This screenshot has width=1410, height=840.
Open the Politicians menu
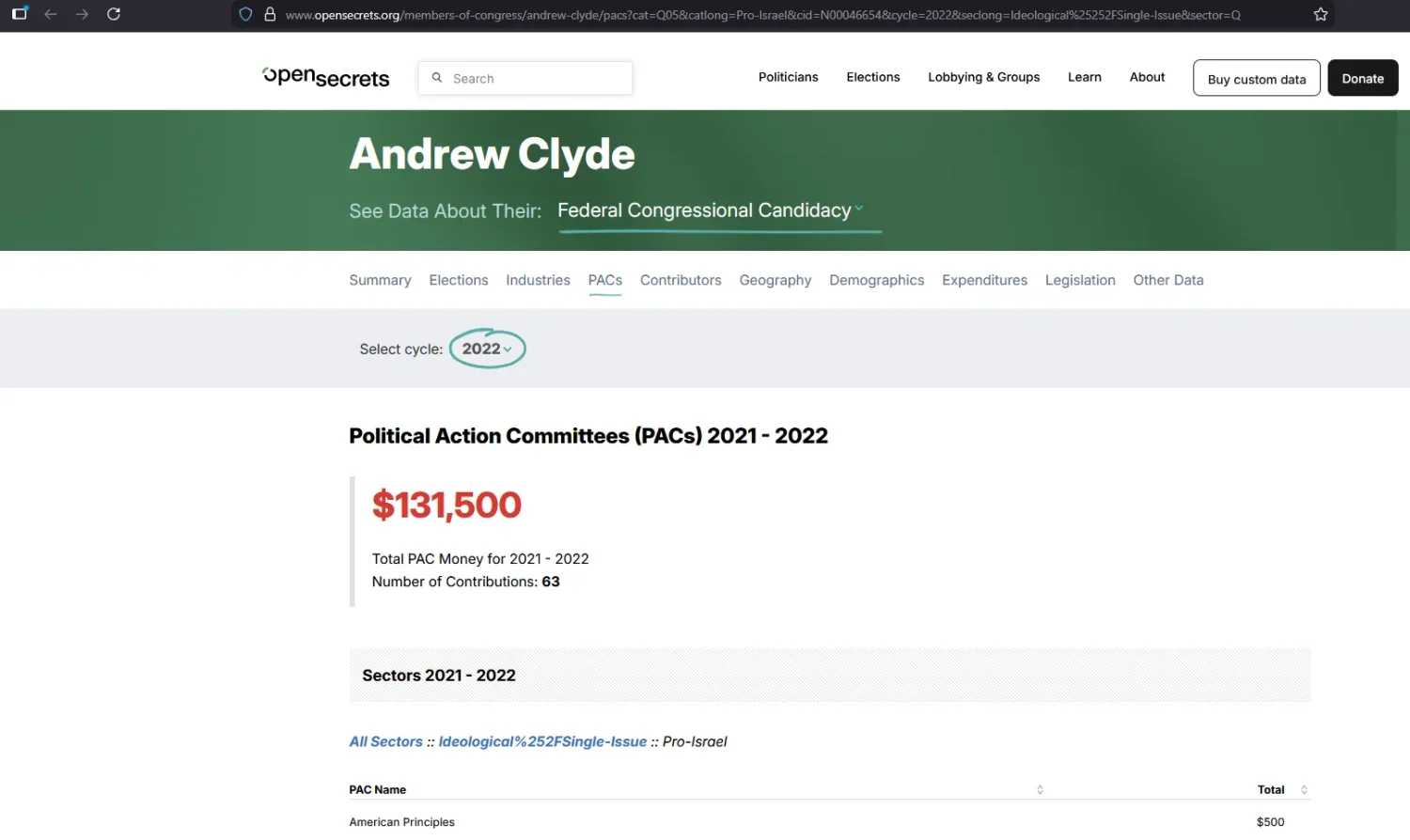(788, 77)
